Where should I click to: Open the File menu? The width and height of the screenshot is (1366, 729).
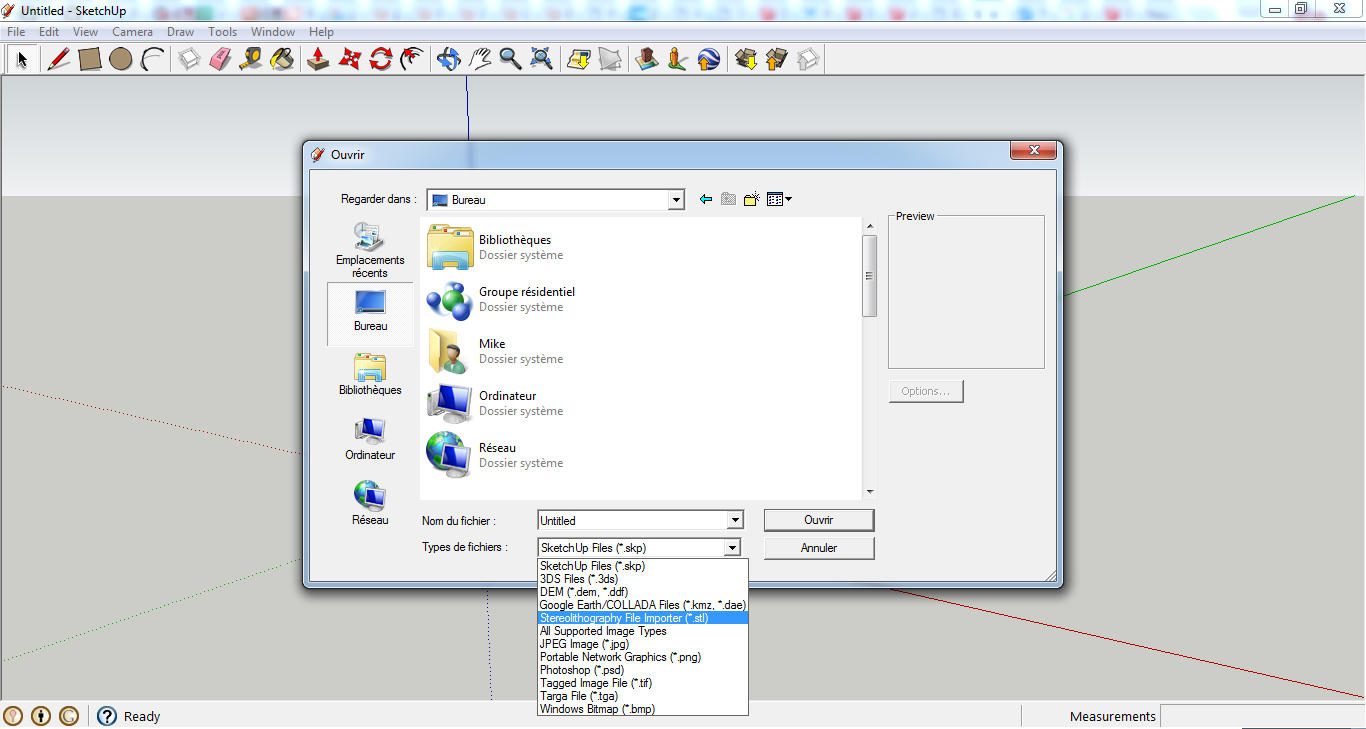pyautogui.click(x=16, y=32)
